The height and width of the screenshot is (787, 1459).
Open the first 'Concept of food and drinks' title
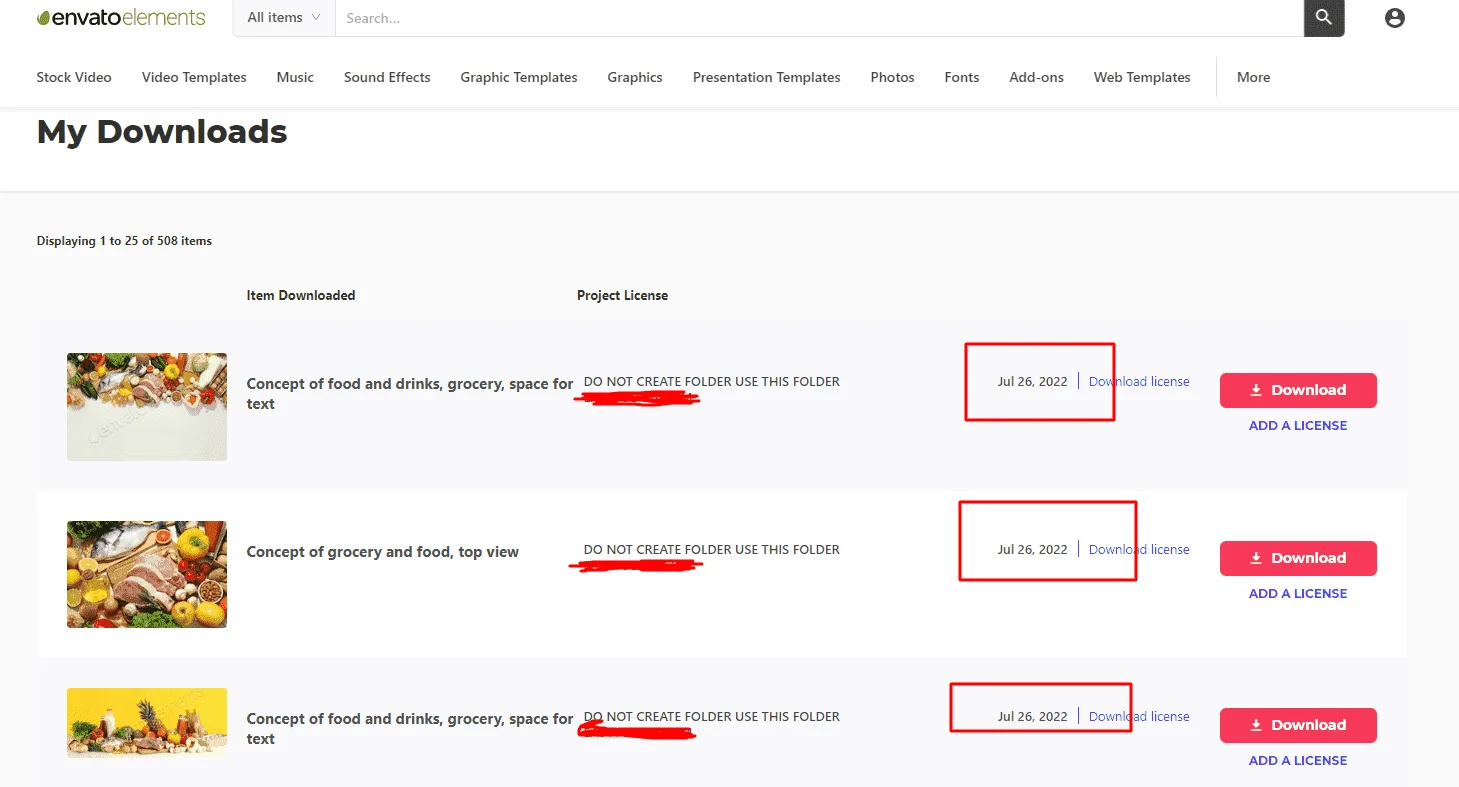[410, 394]
